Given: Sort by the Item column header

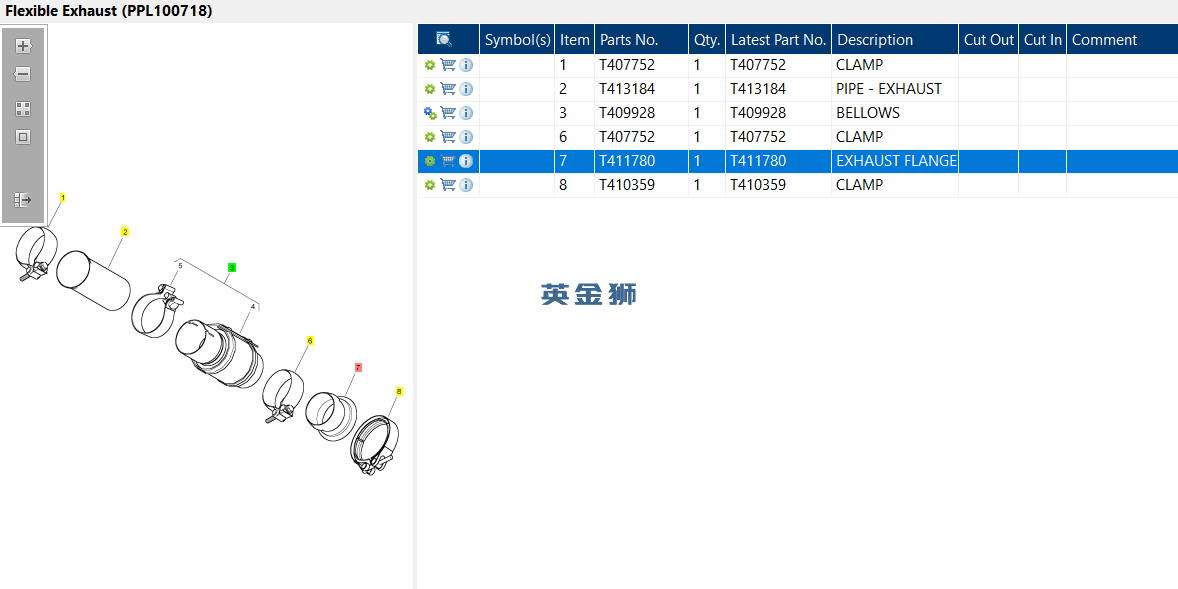Looking at the screenshot, I should (575, 40).
